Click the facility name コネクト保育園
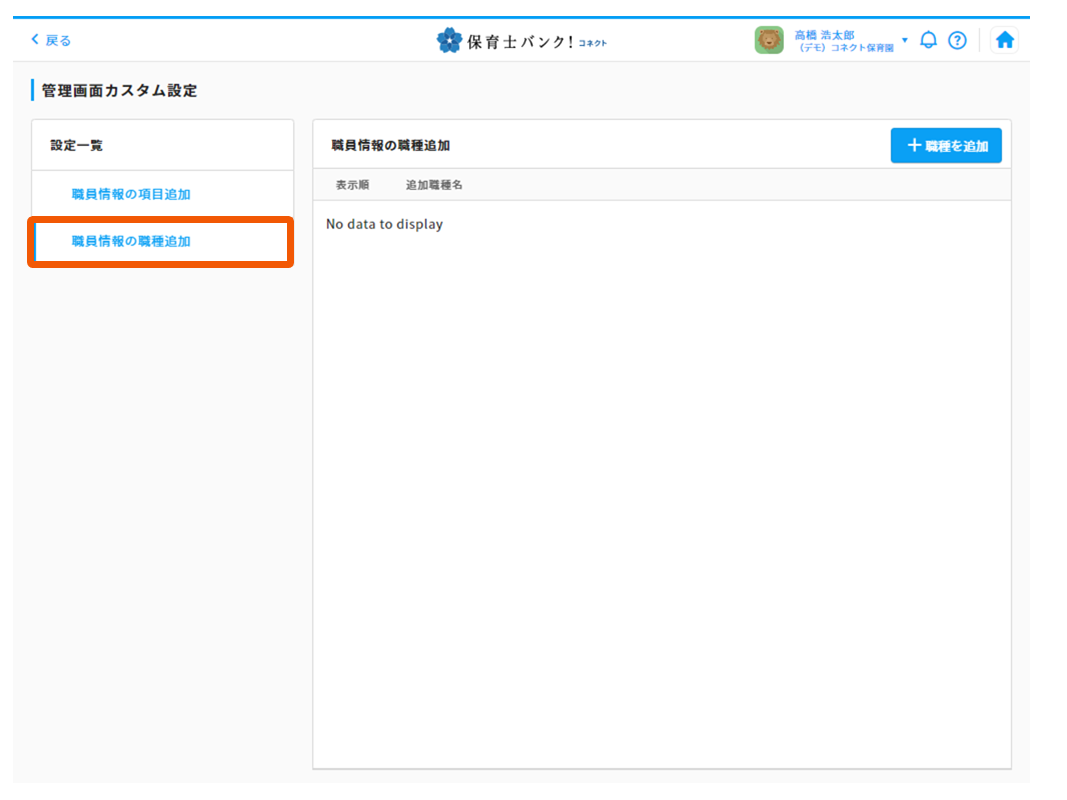Viewport: 1067px width, 800px height. click(x=856, y=48)
